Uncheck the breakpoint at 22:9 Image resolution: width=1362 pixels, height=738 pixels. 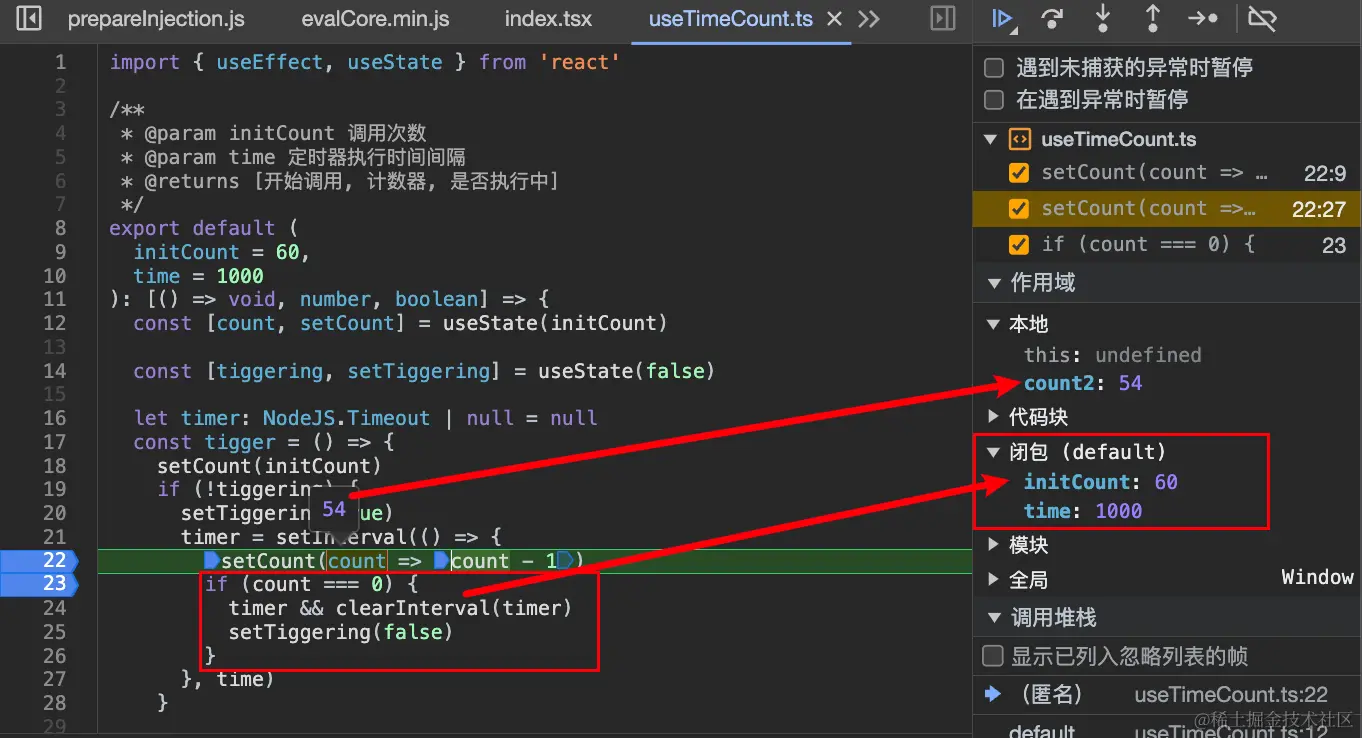point(1019,173)
